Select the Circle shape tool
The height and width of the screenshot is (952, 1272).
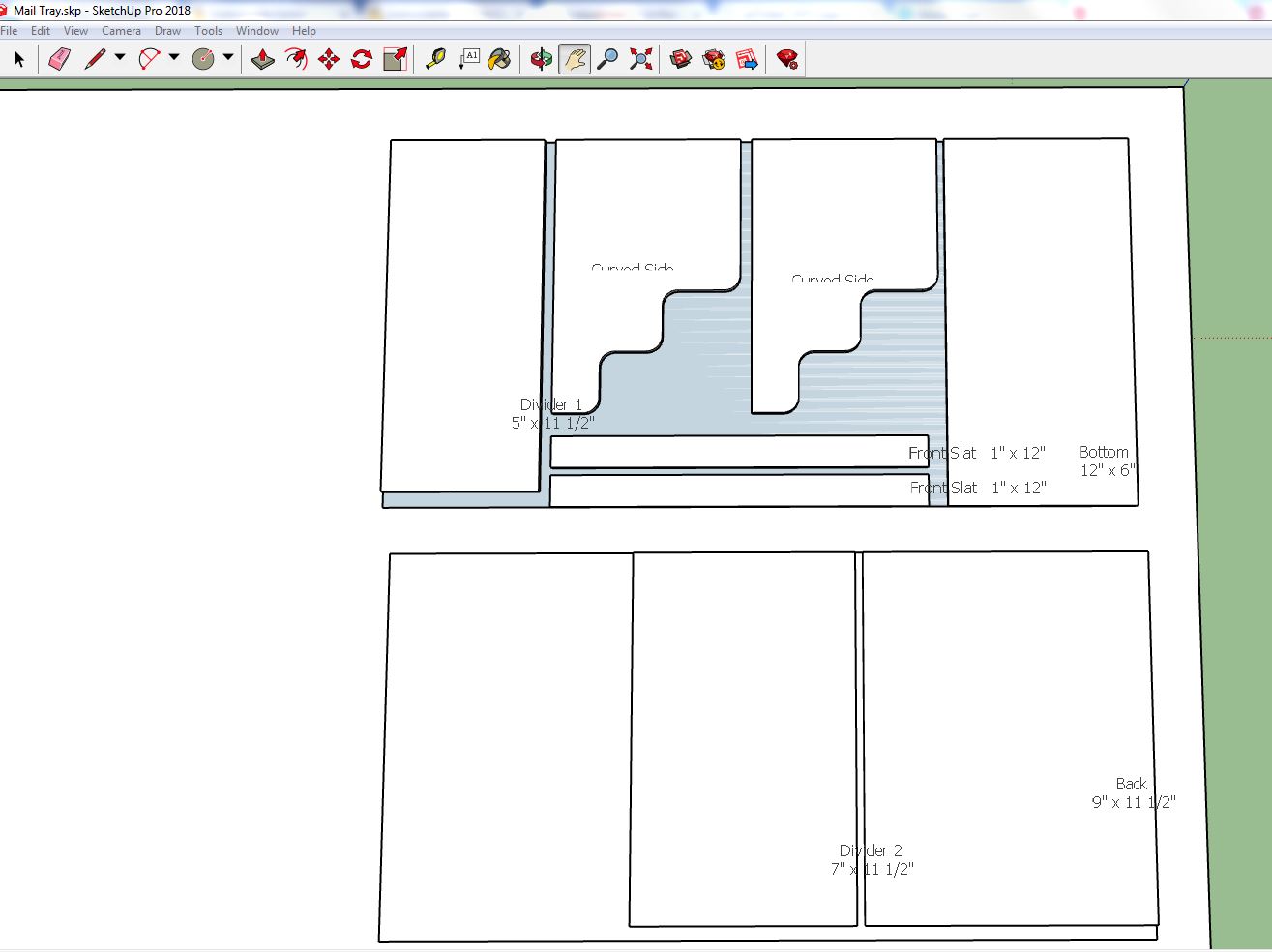[203, 59]
